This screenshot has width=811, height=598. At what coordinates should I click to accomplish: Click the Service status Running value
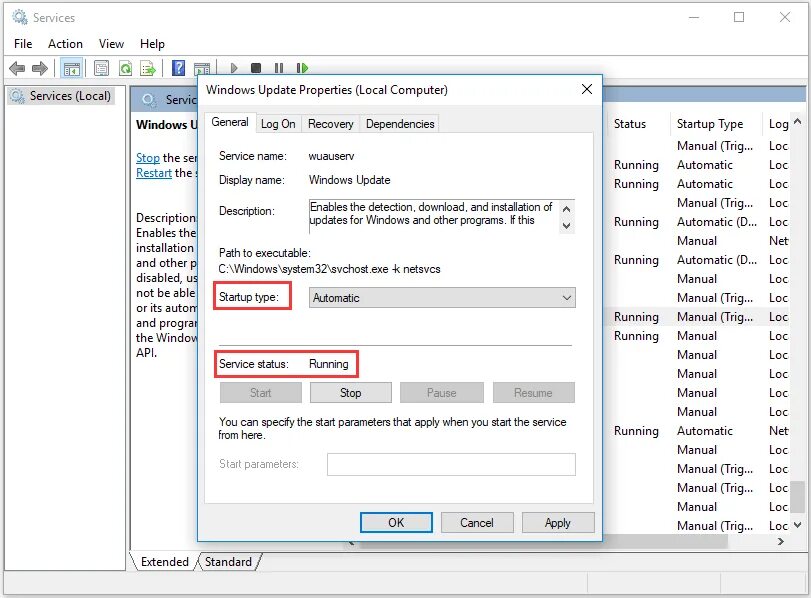328,364
